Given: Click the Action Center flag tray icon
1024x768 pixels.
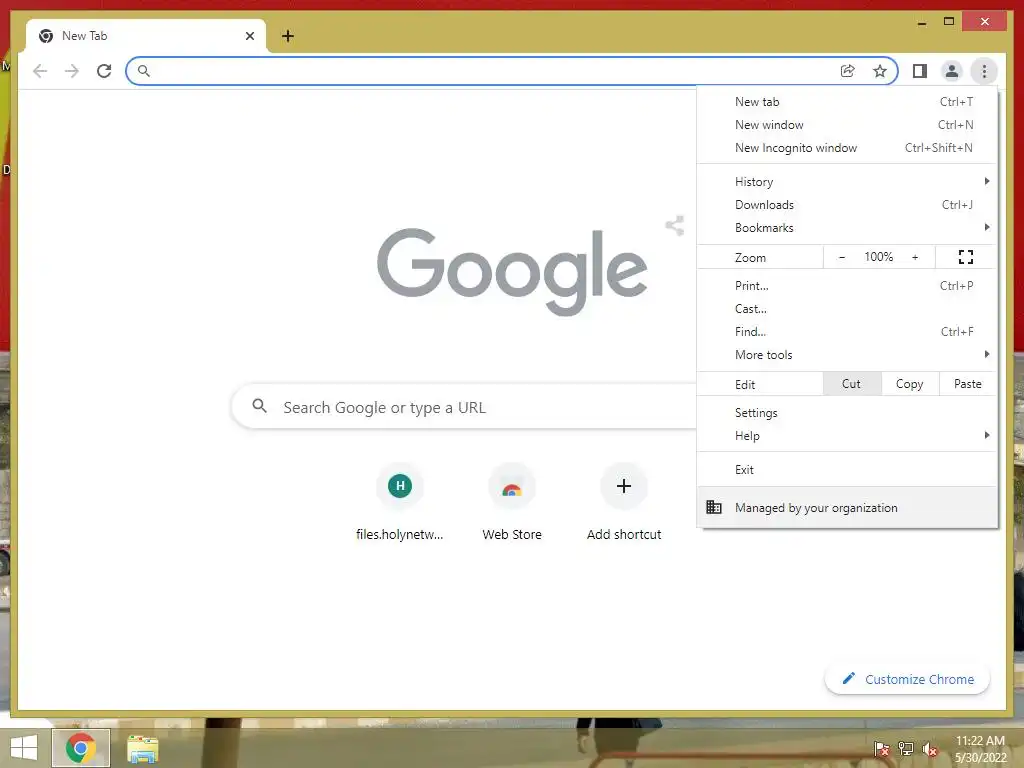Looking at the screenshot, I should coord(881,748).
